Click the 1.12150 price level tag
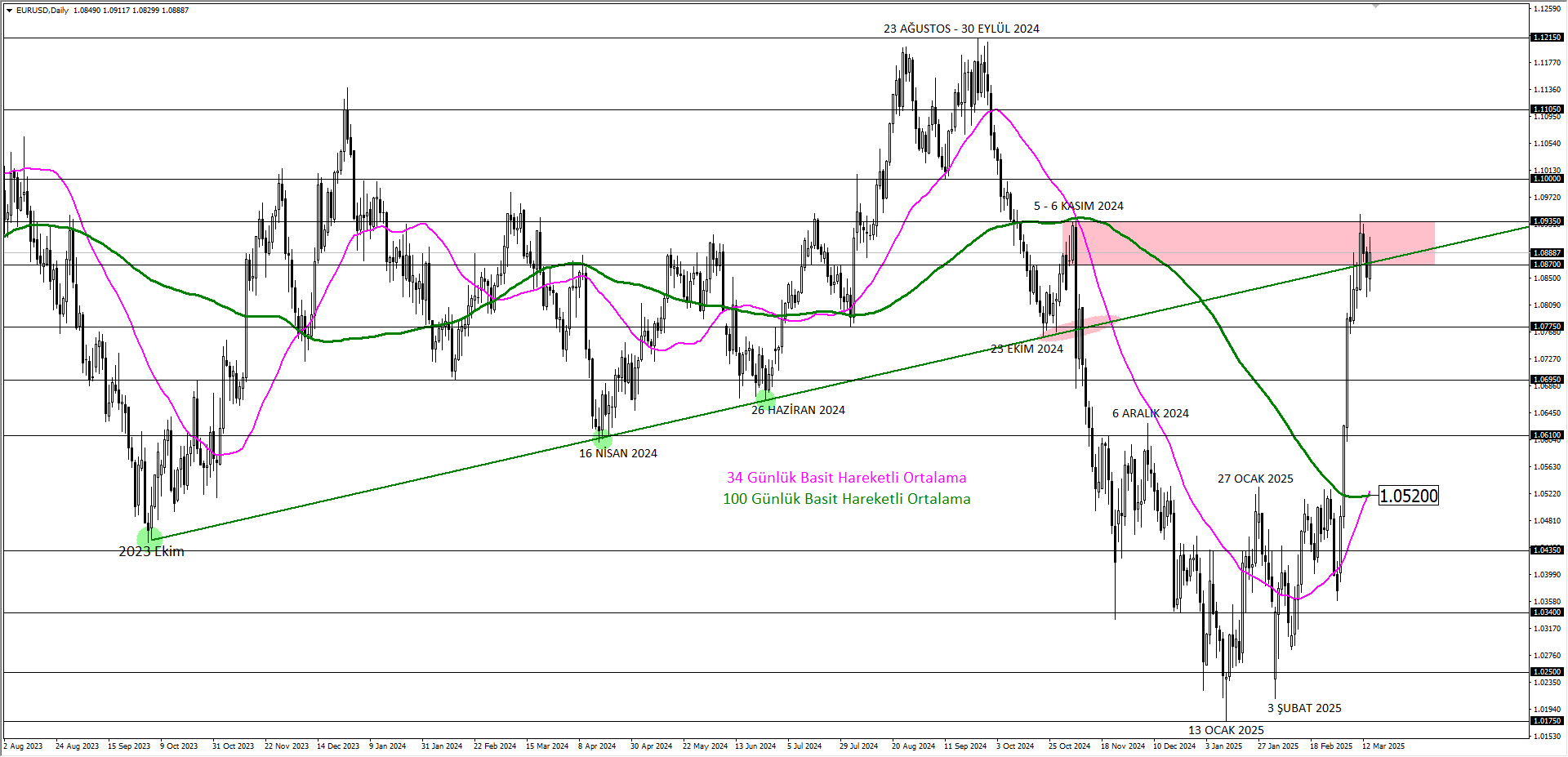 click(1547, 38)
